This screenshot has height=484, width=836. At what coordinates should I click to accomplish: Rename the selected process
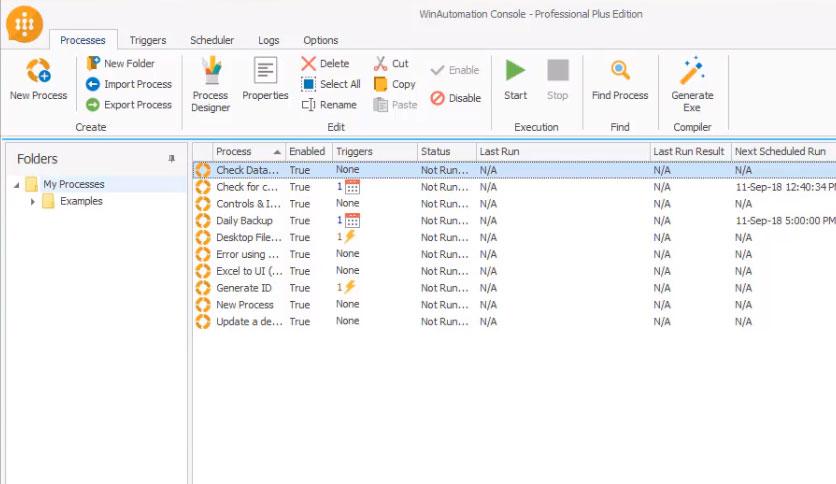(329, 105)
